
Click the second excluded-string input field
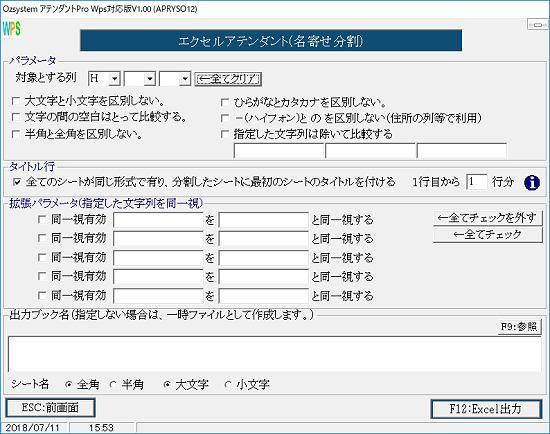370,151
